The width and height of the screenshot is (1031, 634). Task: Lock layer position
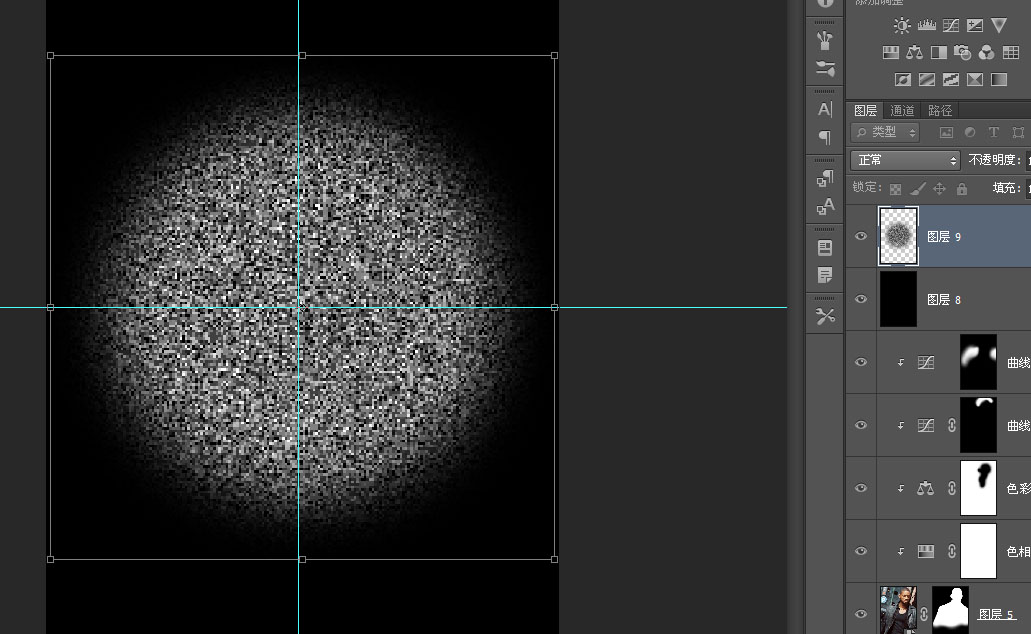(x=940, y=189)
